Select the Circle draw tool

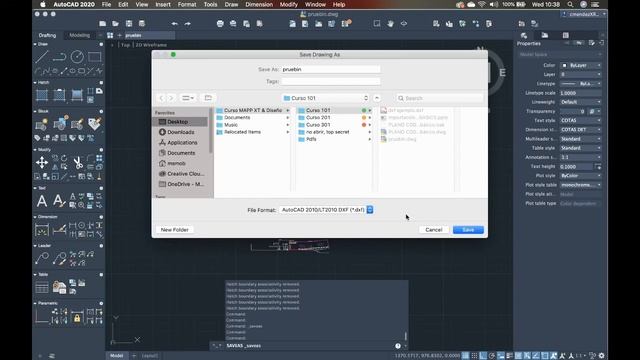[77, 56]
